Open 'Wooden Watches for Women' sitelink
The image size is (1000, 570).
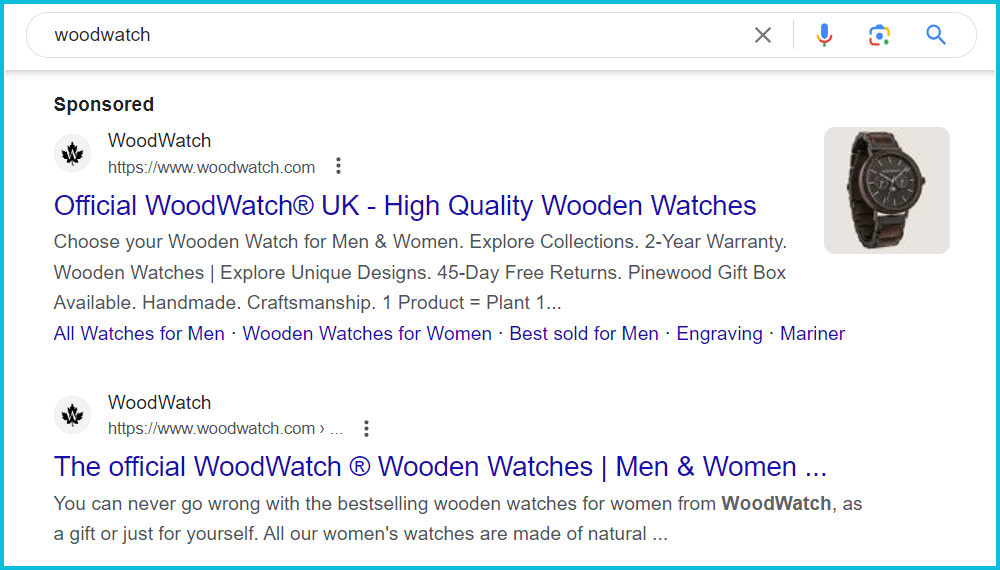tap(367, 334)
